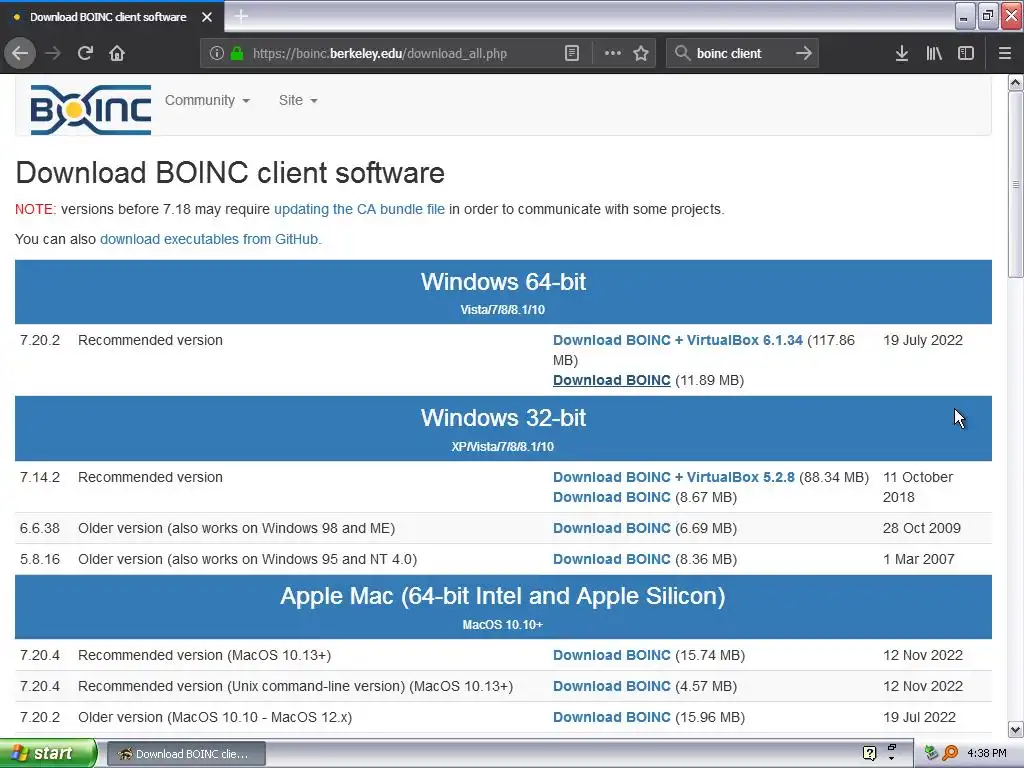Bookmark this page with the star icon
The height and width of the screenshot is (768, 1024).
tap(641, 53)
